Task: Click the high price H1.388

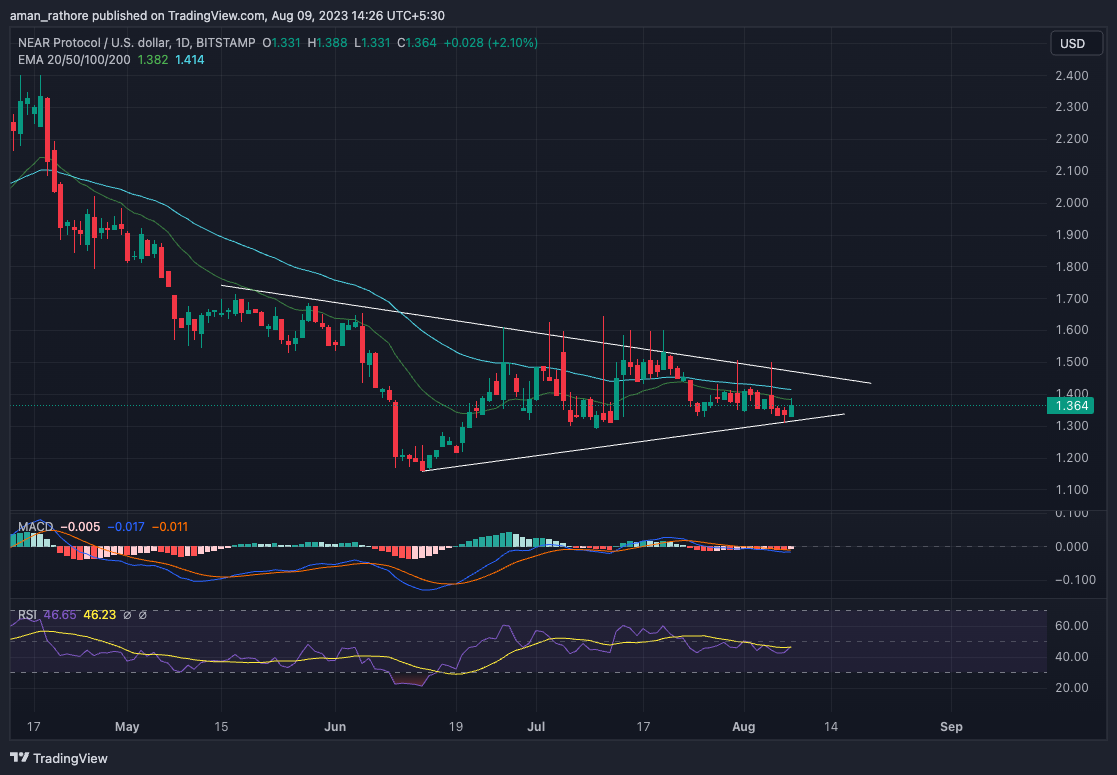Action: pos(328,43)
